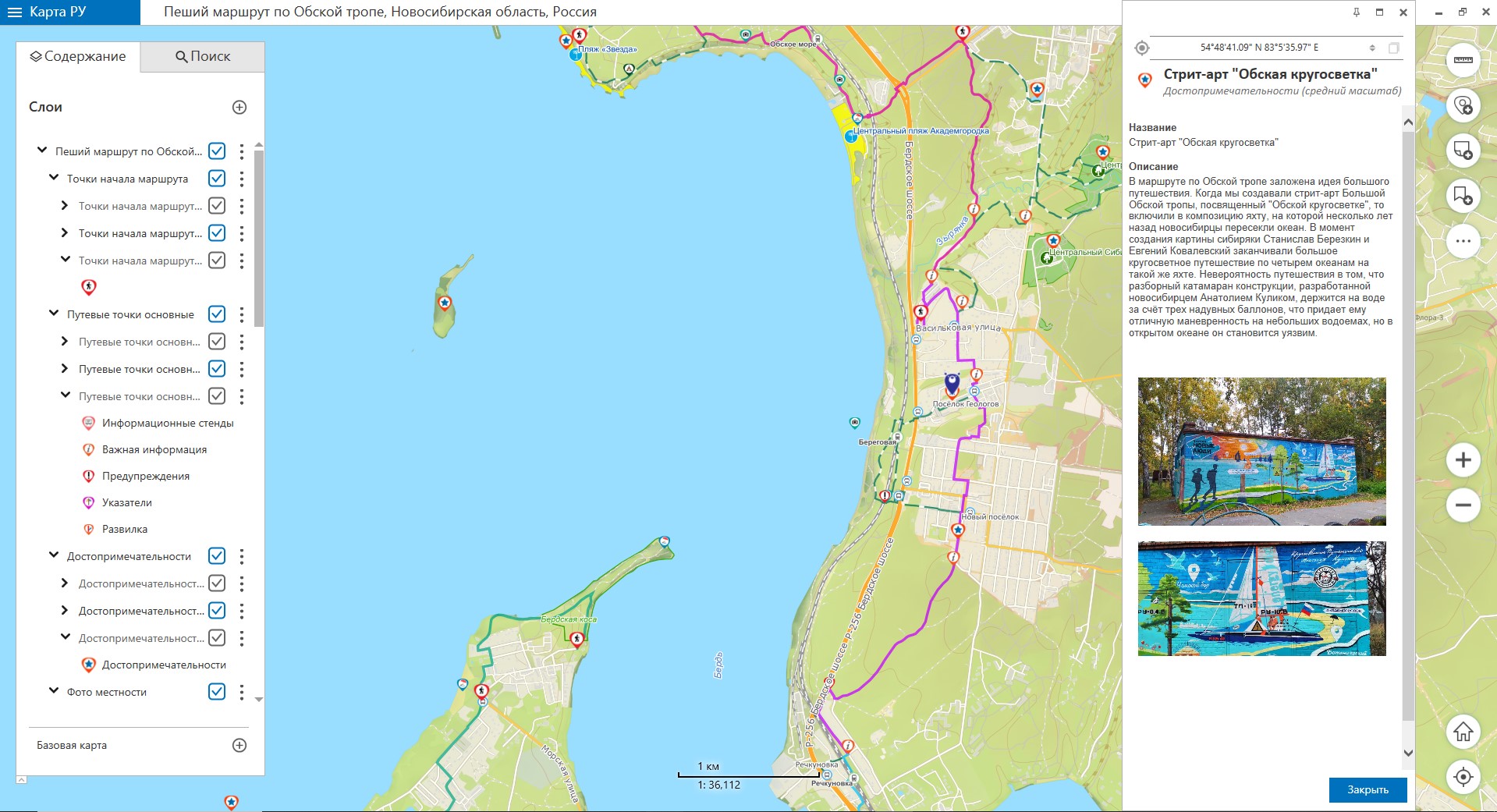Switch to the Содержание tab

tap(78, 56)
